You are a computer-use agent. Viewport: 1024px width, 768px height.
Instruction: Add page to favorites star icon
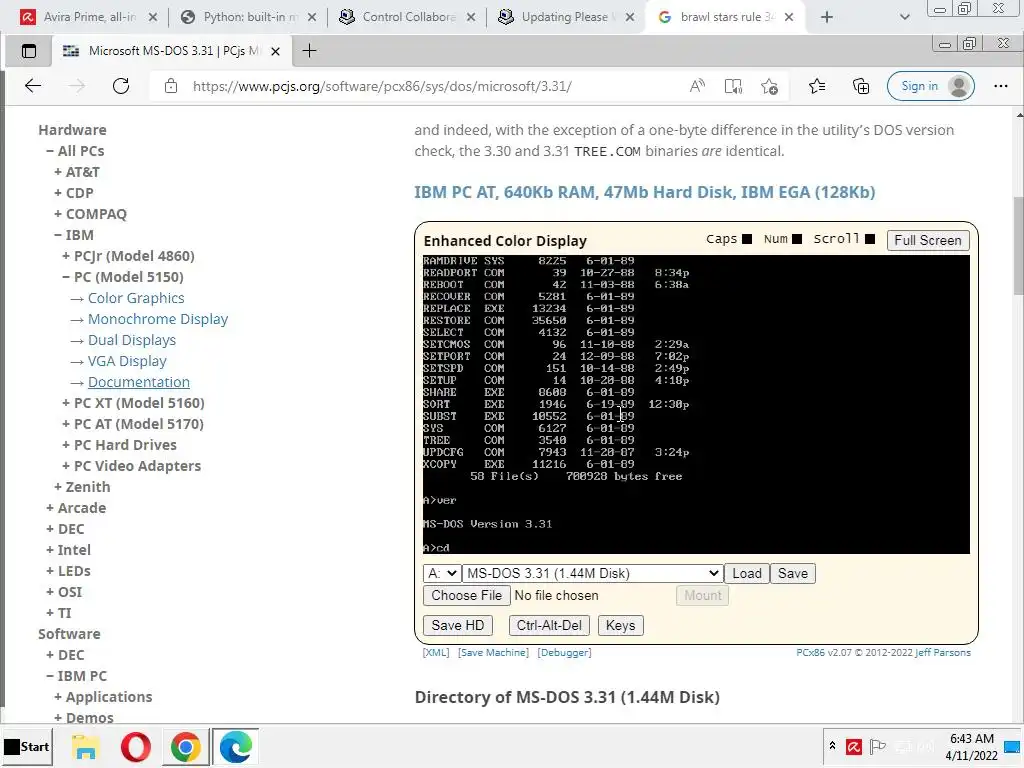pyautogui.click(x=769, y=86)
